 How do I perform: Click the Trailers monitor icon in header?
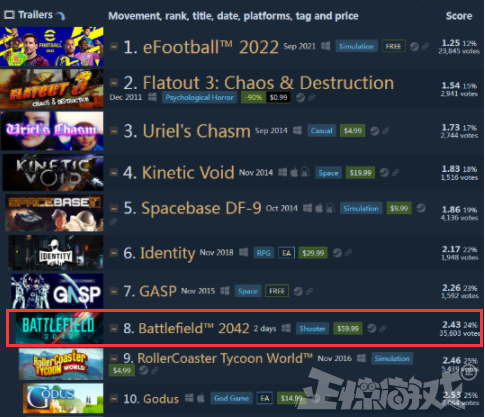pyautogui.click(x=9, y=15)
